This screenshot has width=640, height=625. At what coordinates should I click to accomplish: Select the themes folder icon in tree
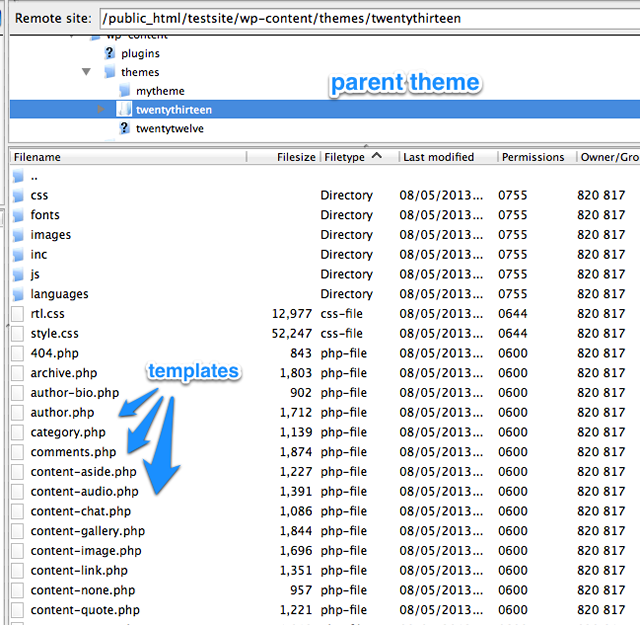(x=109, y=72)
